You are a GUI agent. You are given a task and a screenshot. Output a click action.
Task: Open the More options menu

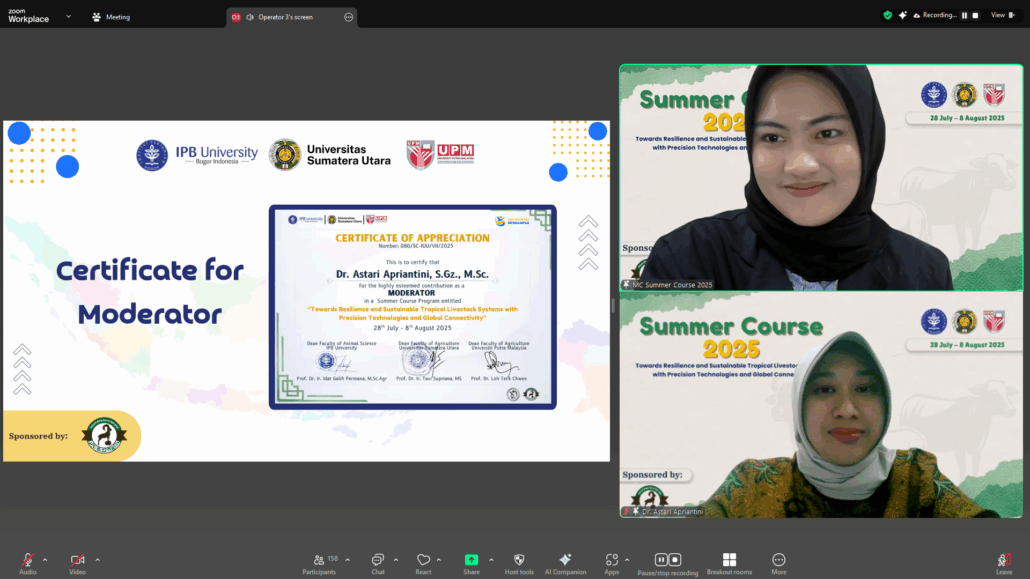(779, 560)
